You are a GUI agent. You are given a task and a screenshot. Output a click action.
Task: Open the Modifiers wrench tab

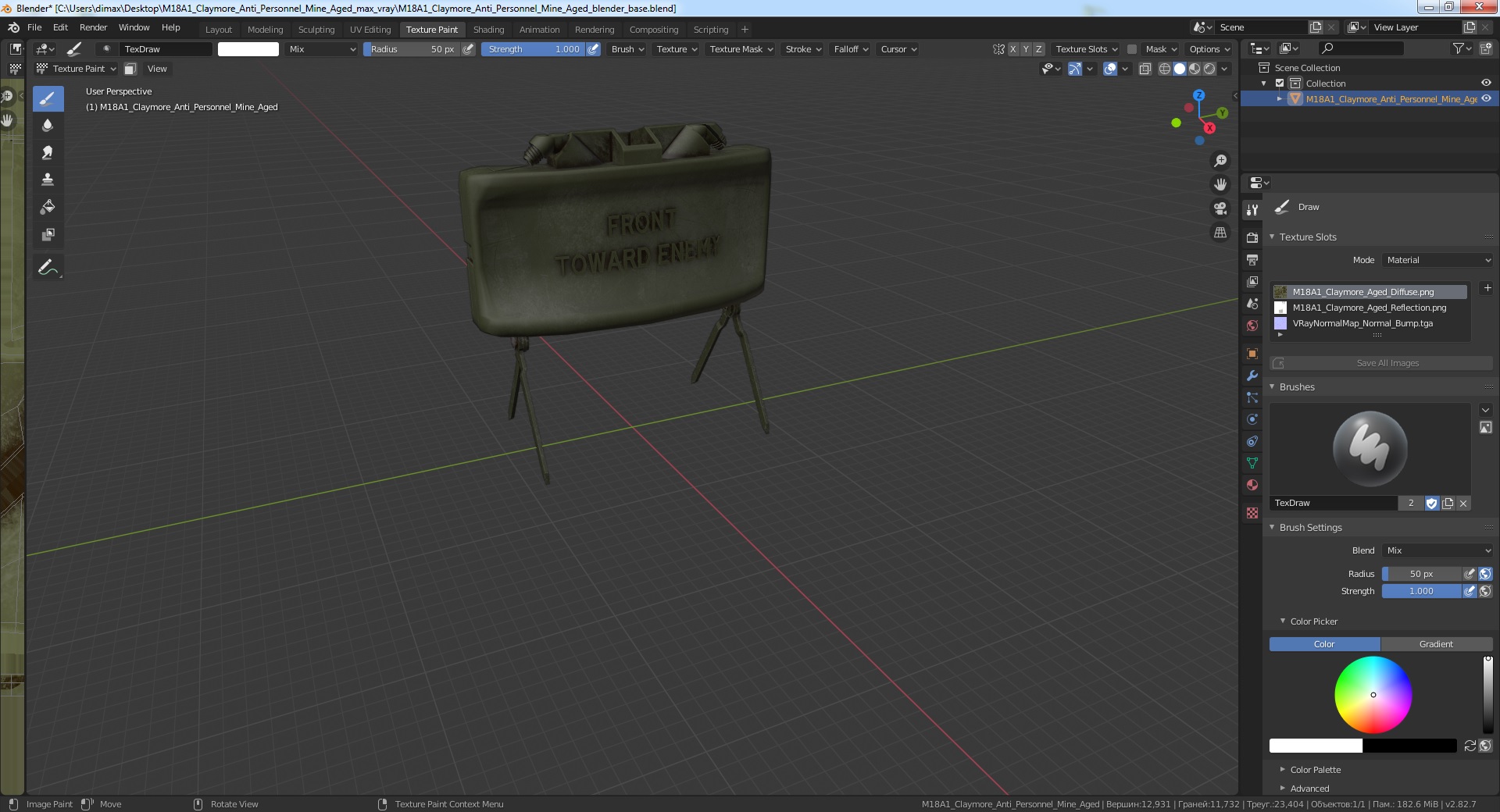pyautogui.click(x=1252, y=376)
